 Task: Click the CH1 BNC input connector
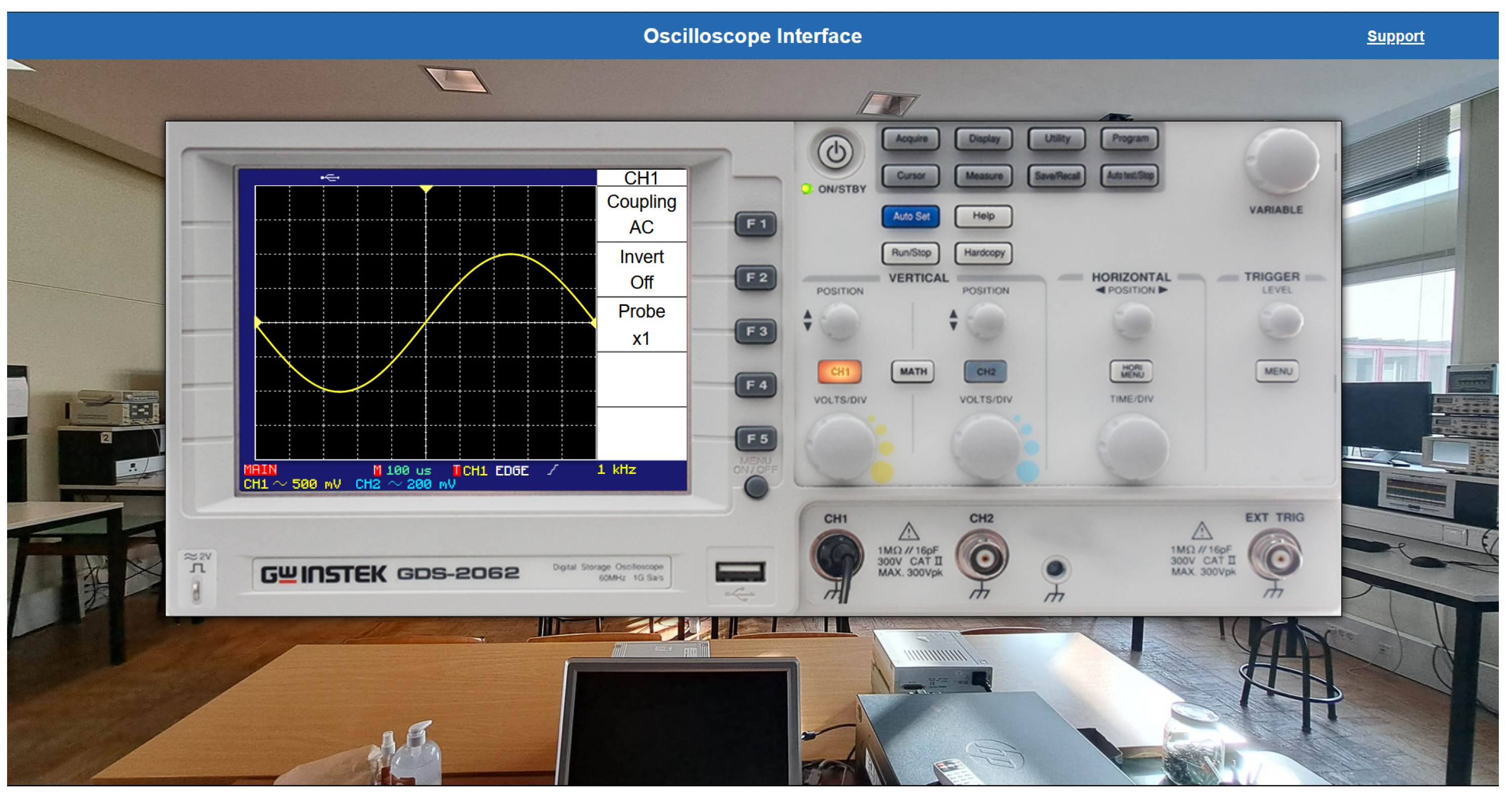836,556
